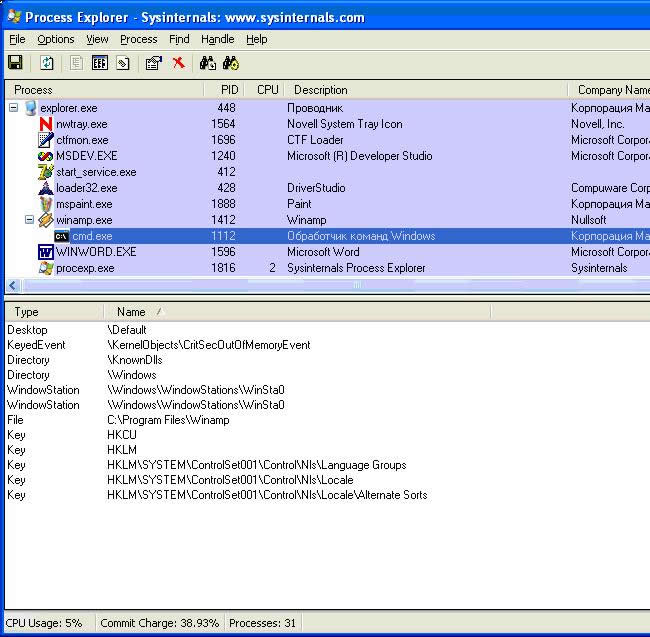Open the Handle menu
This screenshot has height=637, width=650.
click(217, 39)
